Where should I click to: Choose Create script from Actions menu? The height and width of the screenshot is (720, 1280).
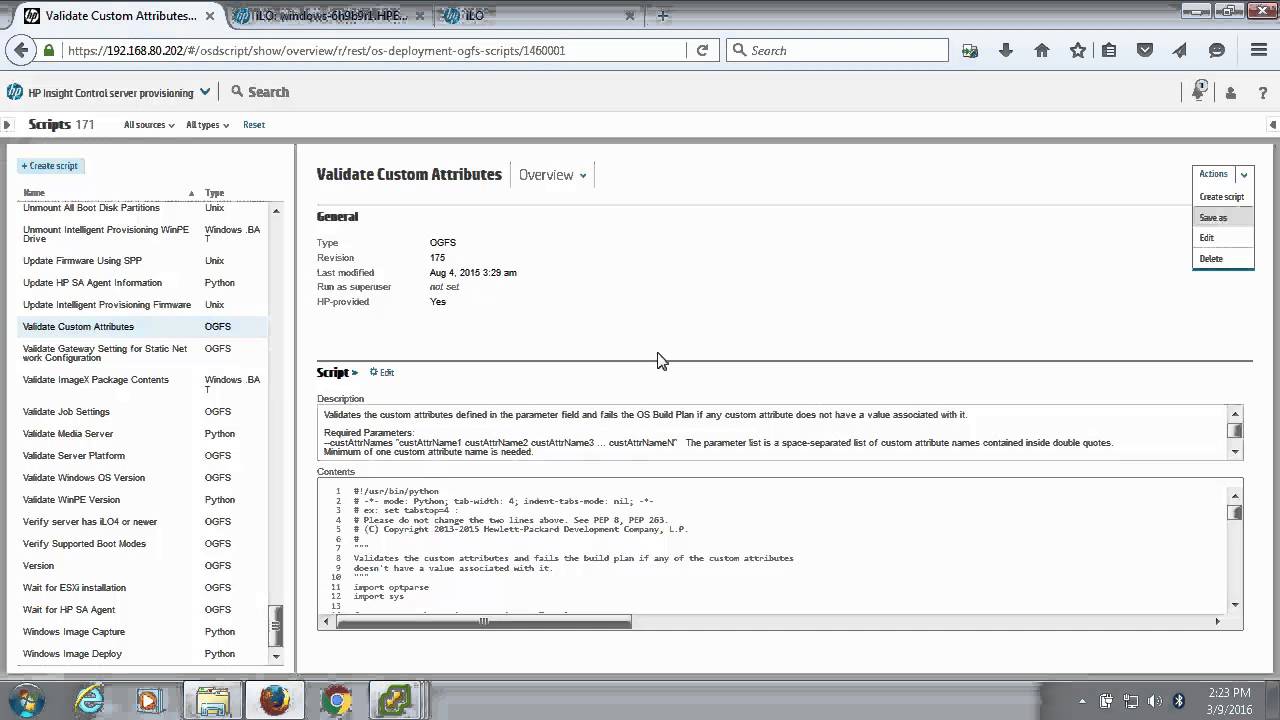[x=1222, y=197]
